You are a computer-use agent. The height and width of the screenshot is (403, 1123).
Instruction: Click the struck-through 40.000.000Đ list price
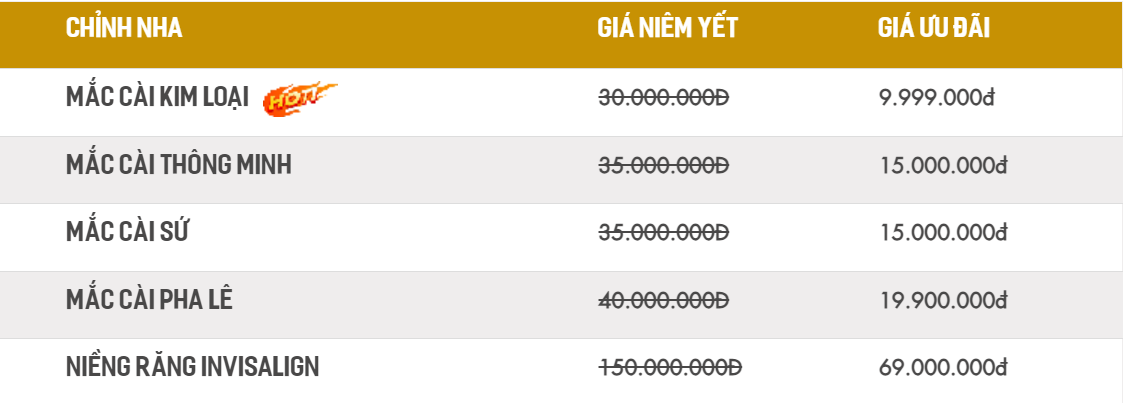tap(664, 300)
